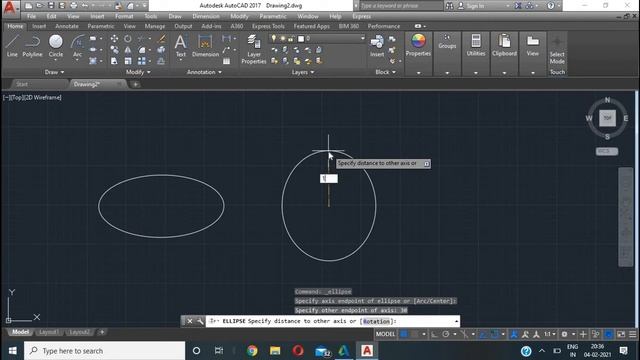Click the Insert block icon
Screen dimensions: 640x360
[377, 46]
